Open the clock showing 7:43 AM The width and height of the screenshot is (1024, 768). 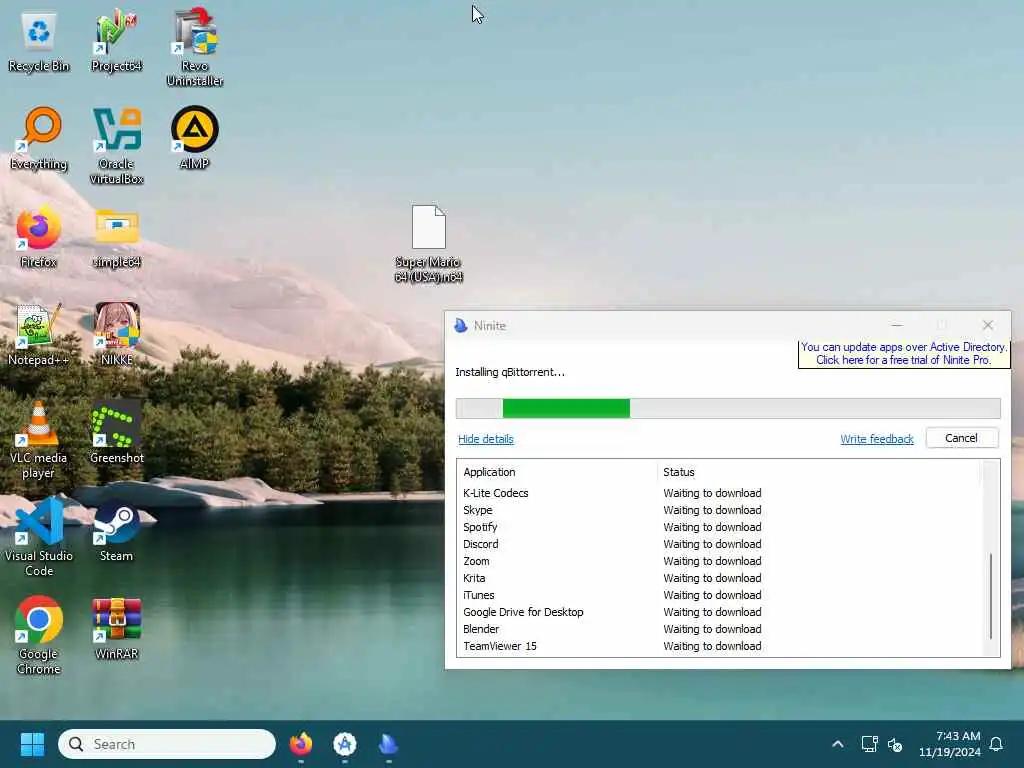[950, 744]
